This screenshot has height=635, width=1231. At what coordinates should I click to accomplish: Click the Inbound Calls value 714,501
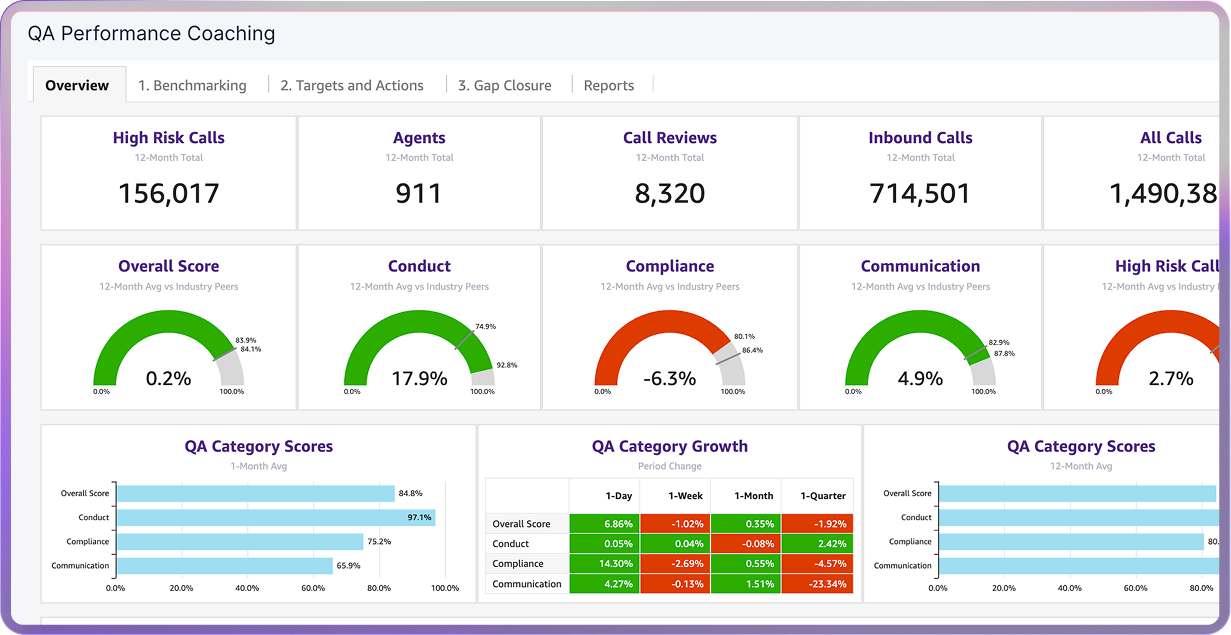920,193
